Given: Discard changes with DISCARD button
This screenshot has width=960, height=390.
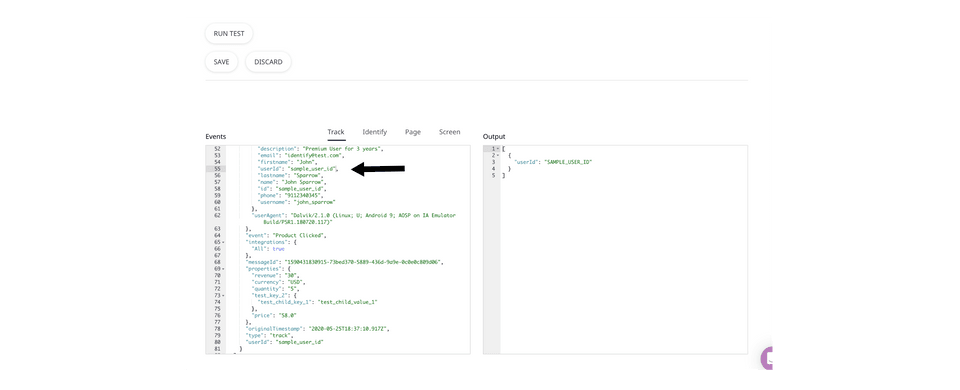Looking at the screenshot, I should click(x=268, y=62).
